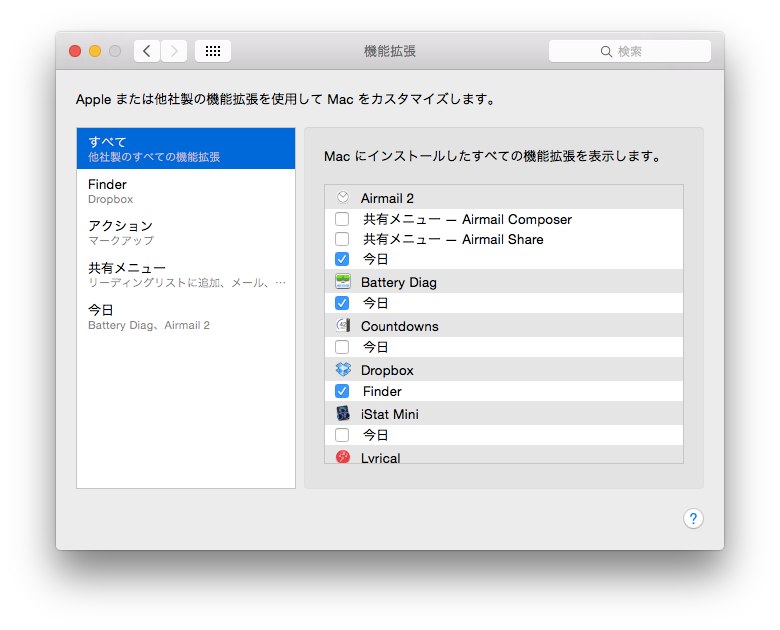Click Finder label under Dropbox
This screenshot has height=630, width=780.
(382, 391)
